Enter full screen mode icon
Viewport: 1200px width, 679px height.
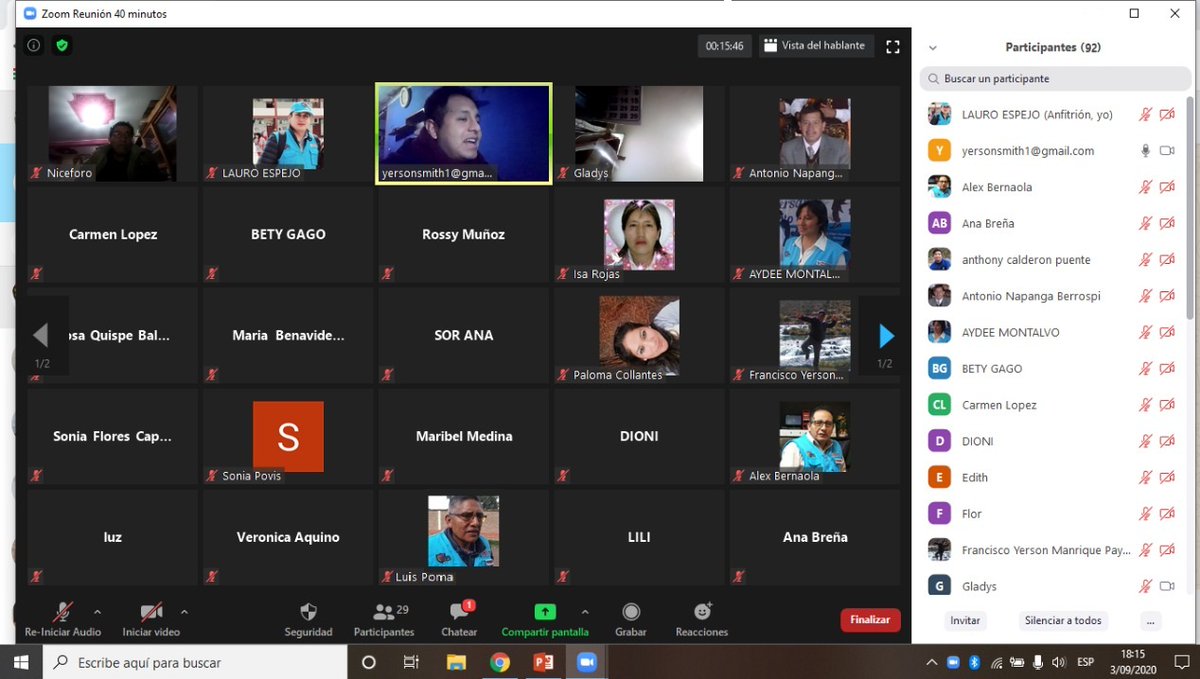click(x=893, y=46)
